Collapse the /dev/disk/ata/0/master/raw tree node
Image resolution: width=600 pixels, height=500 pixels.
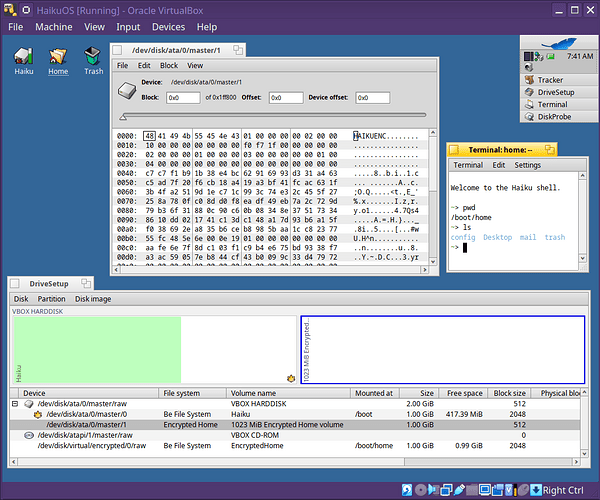pyautogui.click(x=15, y=404)
